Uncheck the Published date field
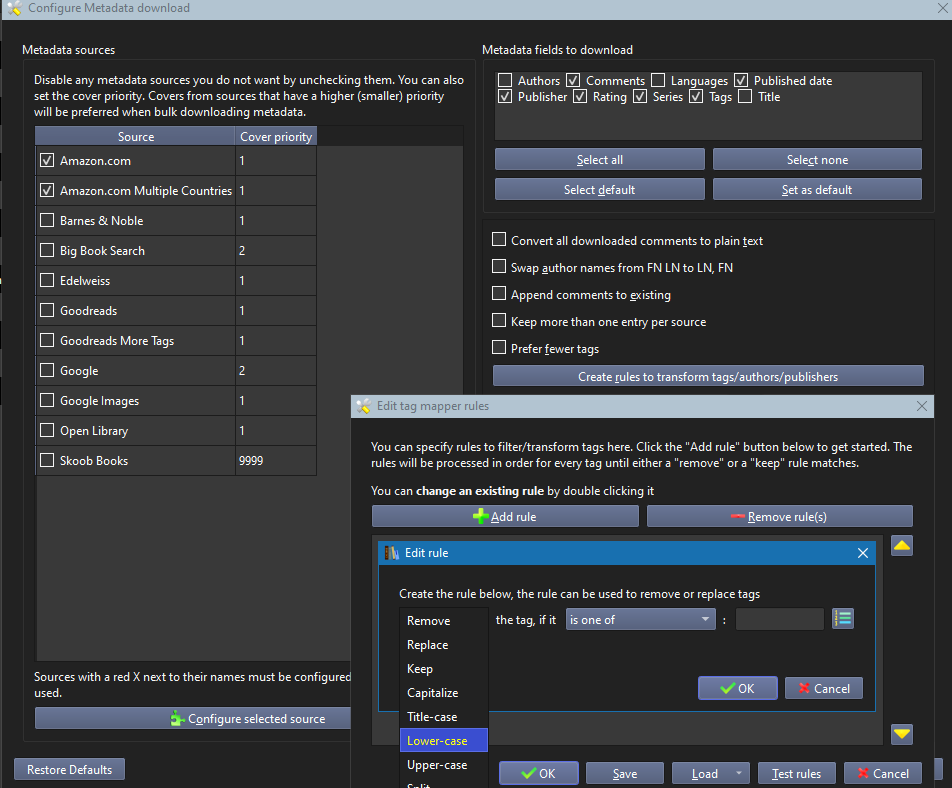 click(x=741, y=80)
